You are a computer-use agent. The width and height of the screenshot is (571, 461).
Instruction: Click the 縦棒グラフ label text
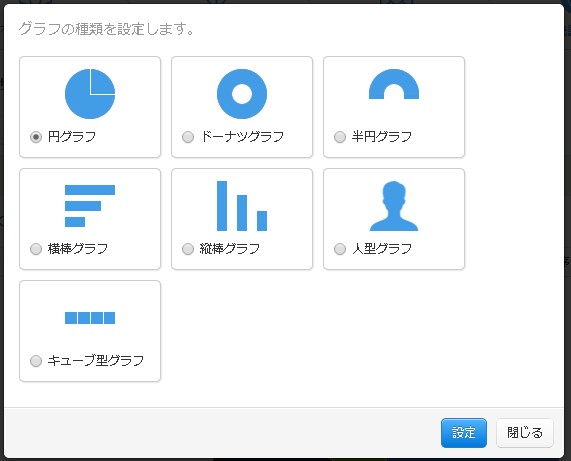(230, 249)
